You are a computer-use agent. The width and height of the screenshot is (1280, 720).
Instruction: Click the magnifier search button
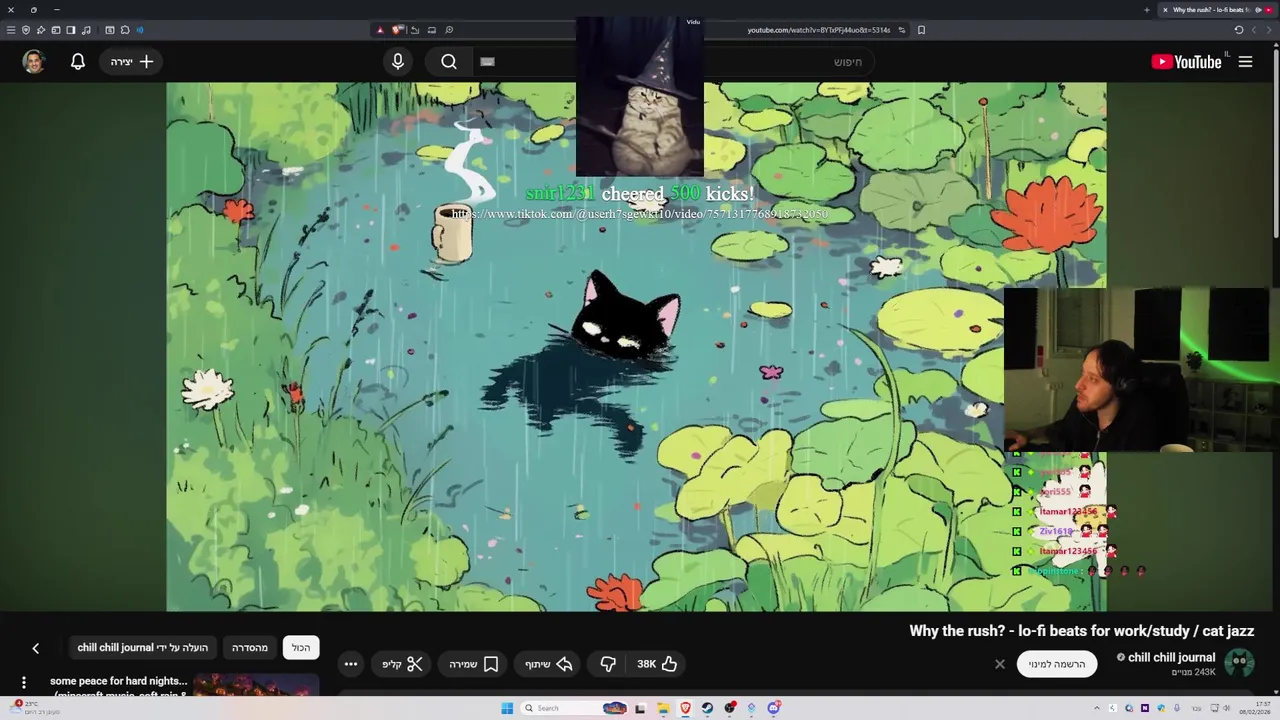(x=449, y=62)
